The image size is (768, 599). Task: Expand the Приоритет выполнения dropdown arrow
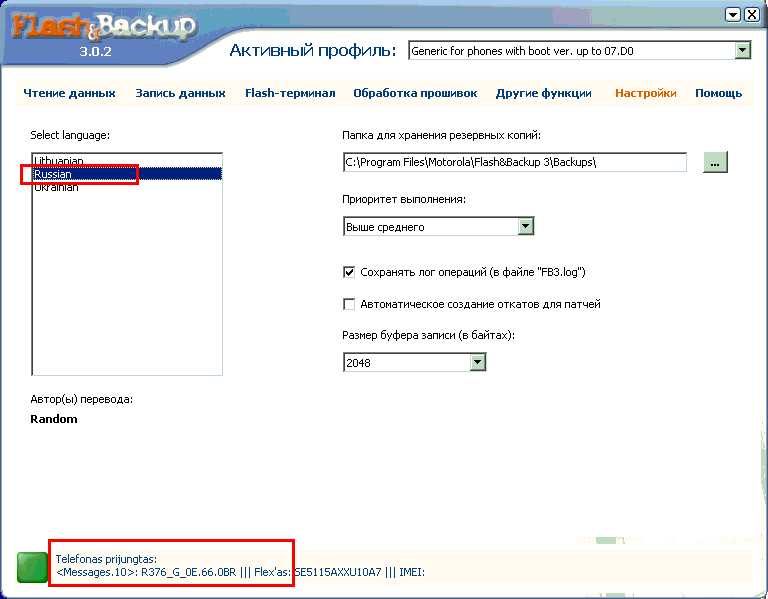click(x=526, y=226)
